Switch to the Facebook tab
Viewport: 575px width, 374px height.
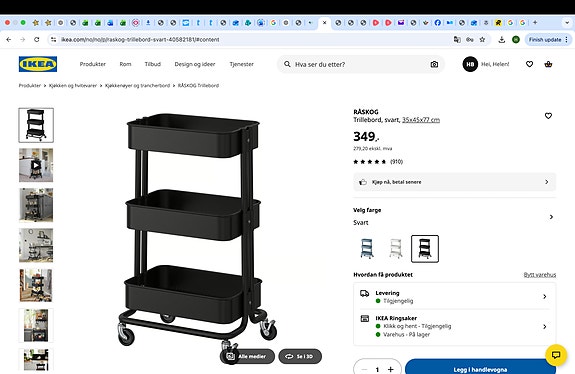(437, 23)
